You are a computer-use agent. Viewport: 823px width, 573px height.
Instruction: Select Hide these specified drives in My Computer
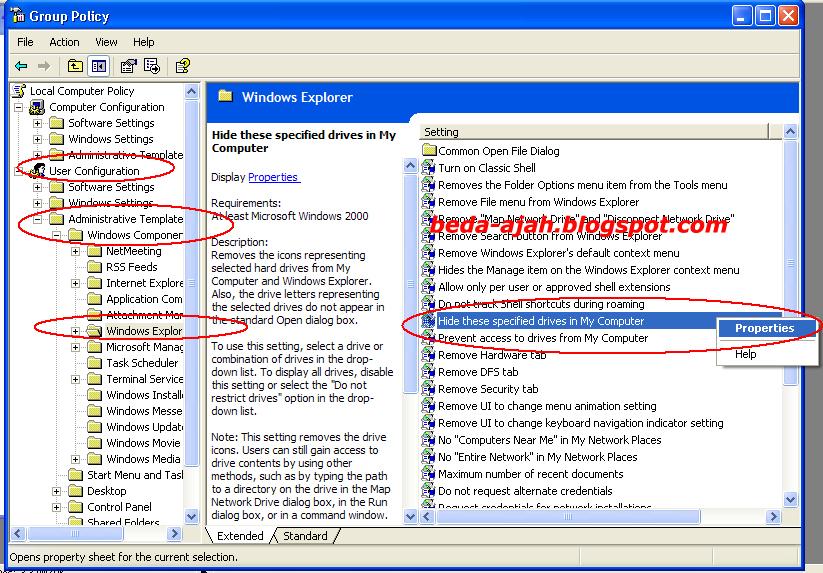coord(541,321)
